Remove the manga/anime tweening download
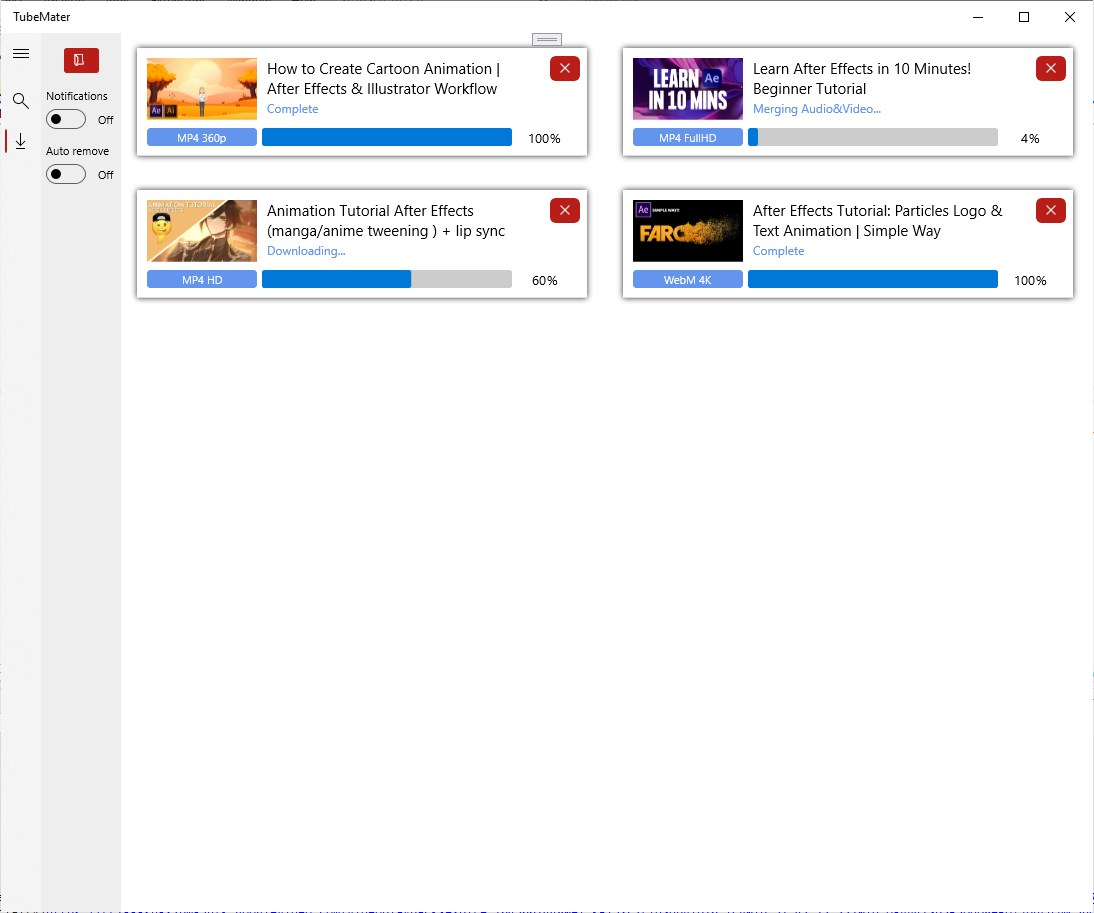The width and height of the screenshot is (1094, 913). (x=564, y=211)
